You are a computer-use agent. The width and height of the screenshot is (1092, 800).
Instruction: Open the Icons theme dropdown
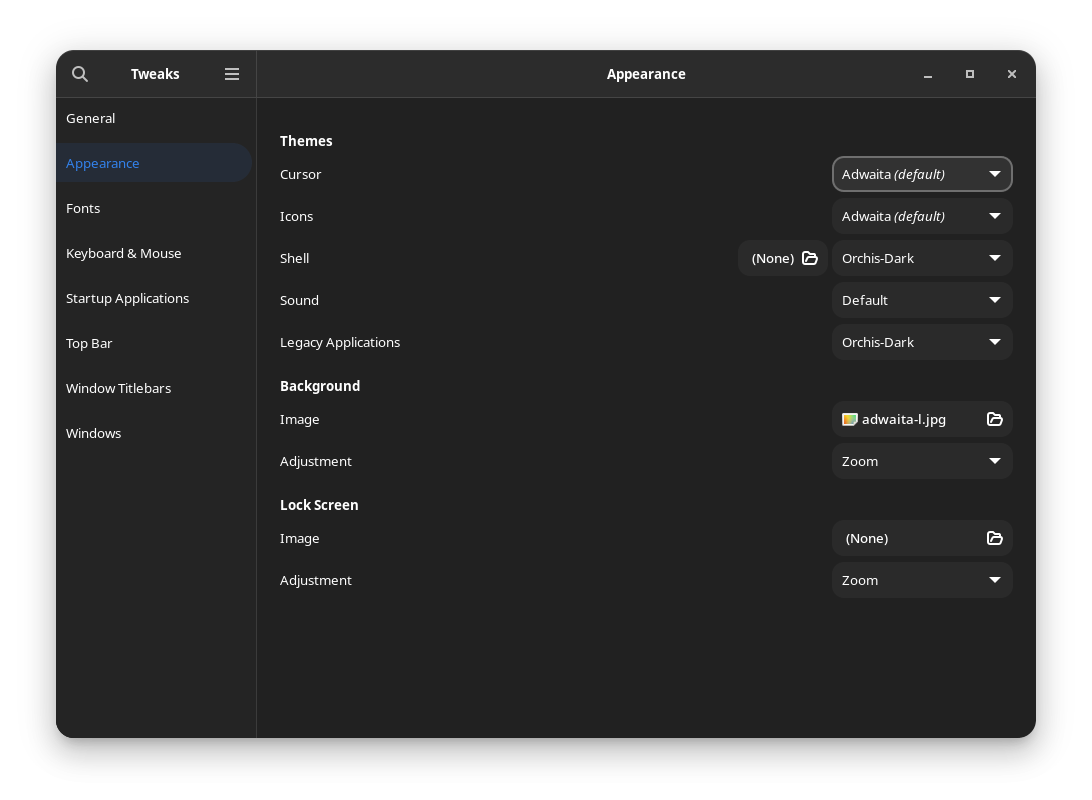(x=922, y=217)
